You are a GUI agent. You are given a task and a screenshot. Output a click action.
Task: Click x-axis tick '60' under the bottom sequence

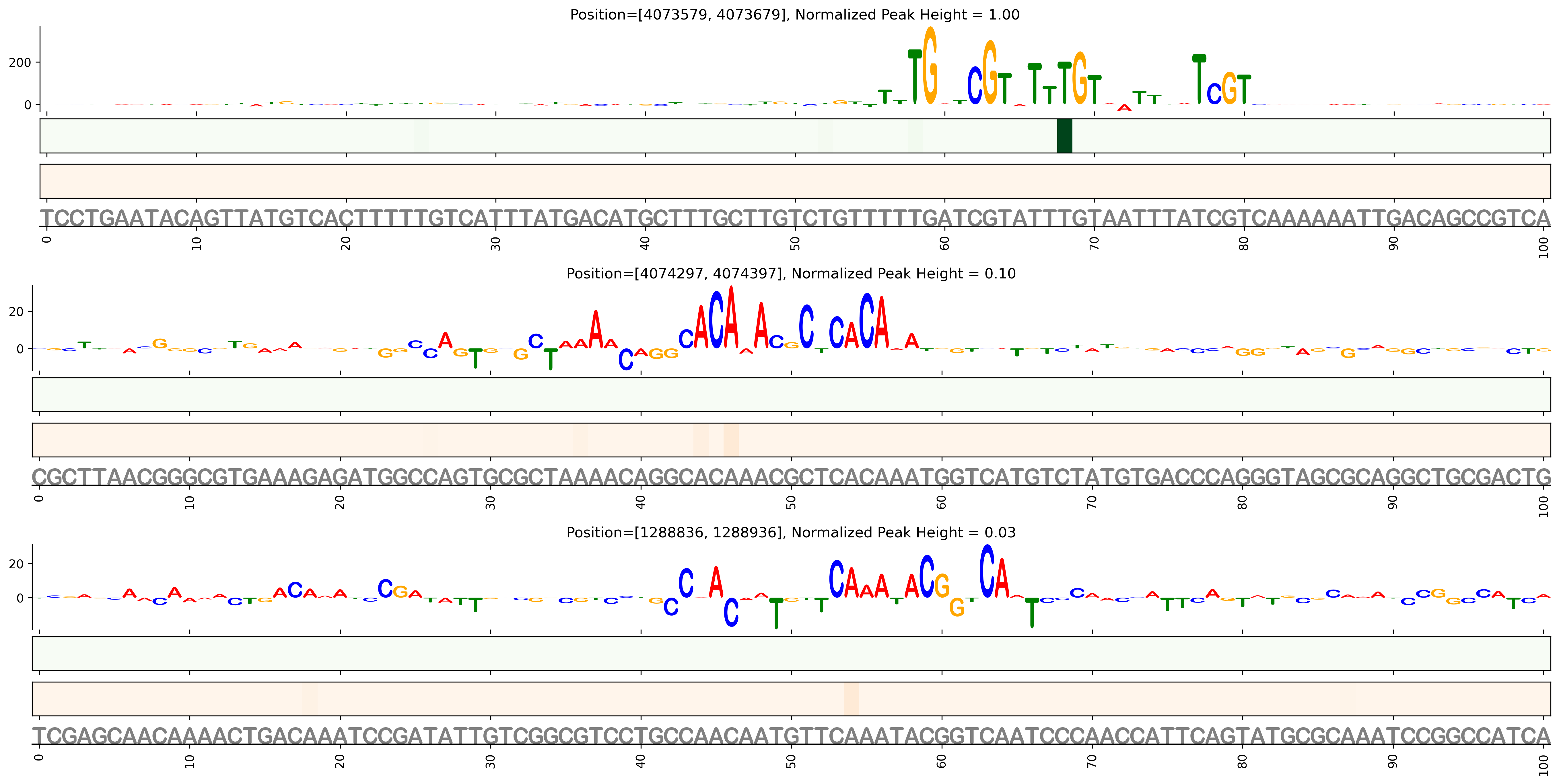click(x=942, y=761)
